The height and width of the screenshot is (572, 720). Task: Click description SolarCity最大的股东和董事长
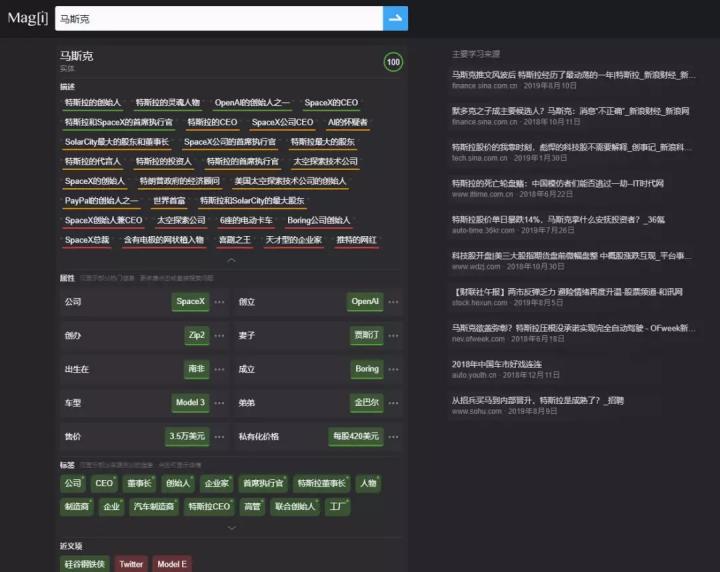[117, 142]
